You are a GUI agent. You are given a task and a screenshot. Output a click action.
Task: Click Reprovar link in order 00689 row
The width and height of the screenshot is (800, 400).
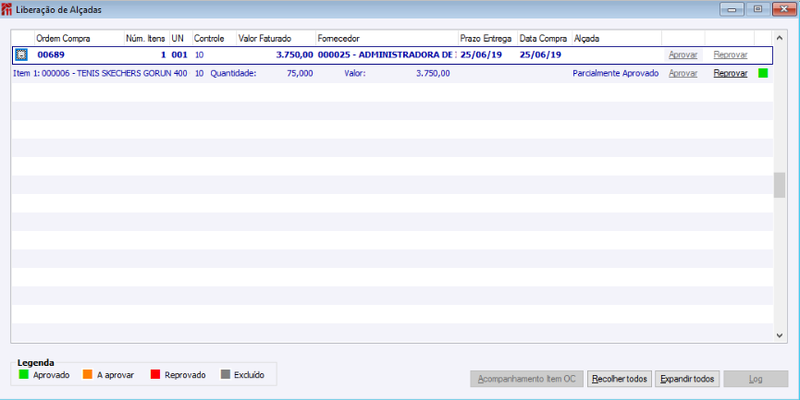(x=730, y=55)
